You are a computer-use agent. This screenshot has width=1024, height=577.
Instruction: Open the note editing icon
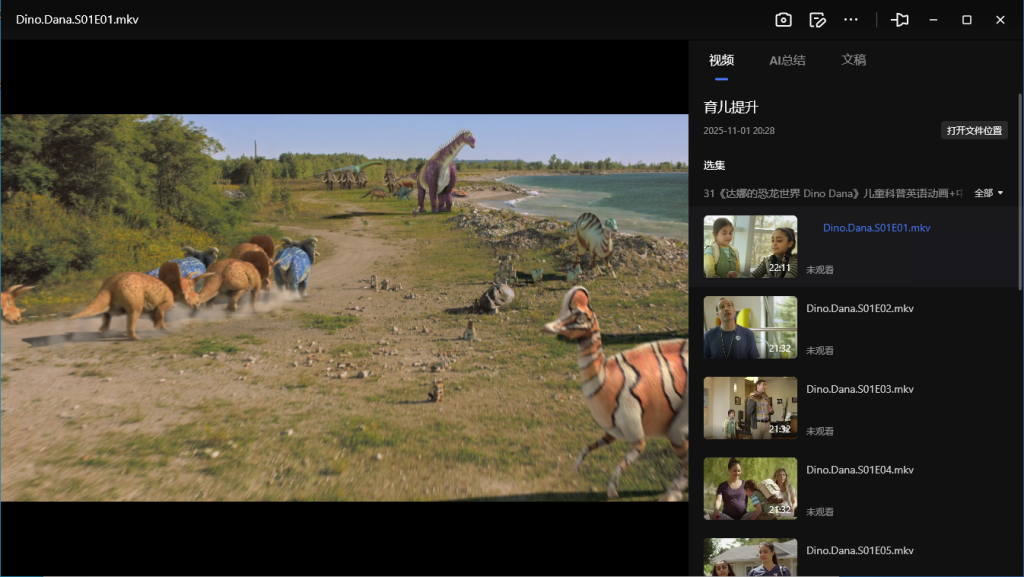tap(817, 20)
